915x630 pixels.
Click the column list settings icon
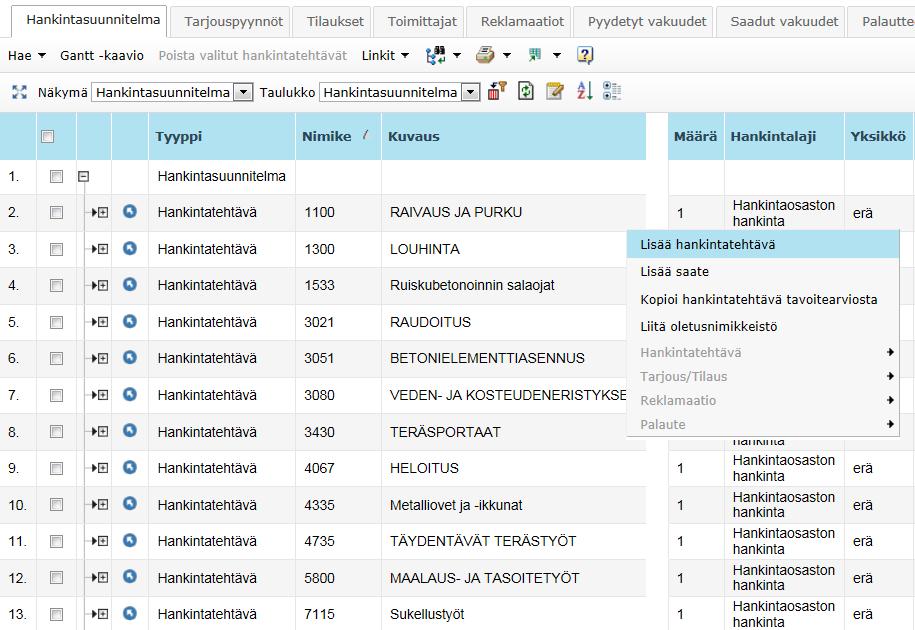coord(611,91)
